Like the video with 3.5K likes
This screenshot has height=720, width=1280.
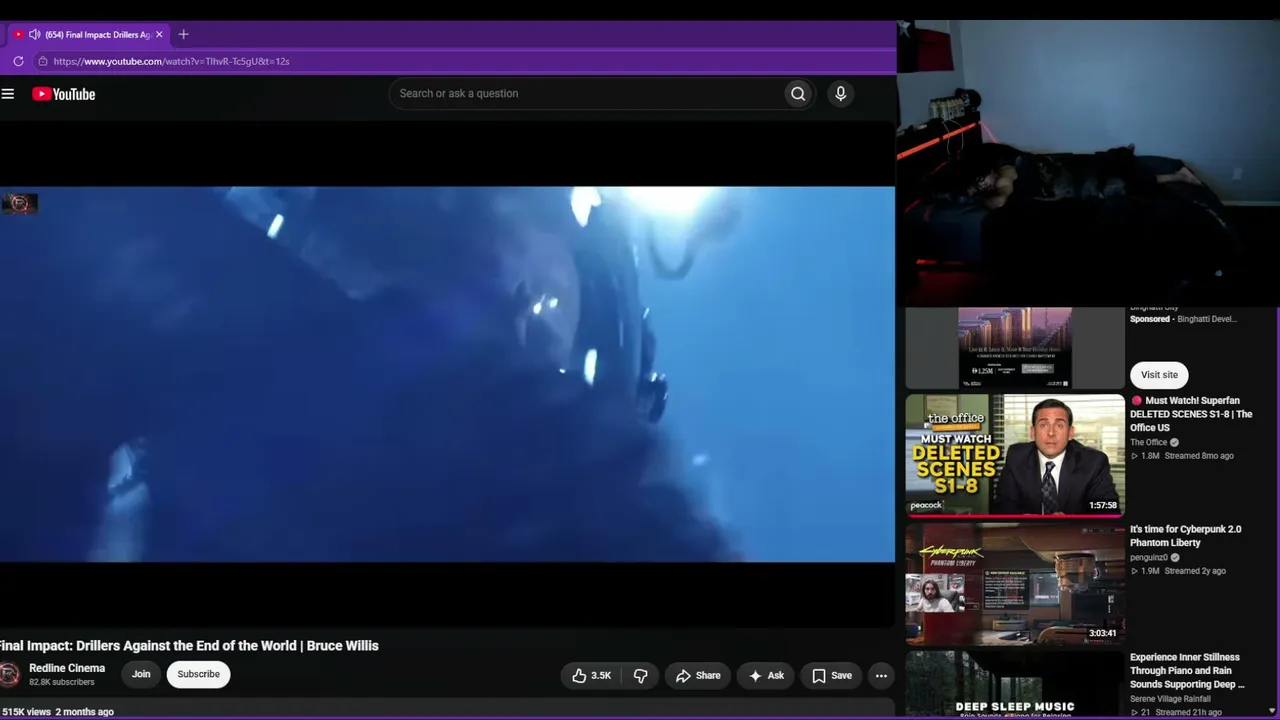pyautogui.click(x=591, y=676)
